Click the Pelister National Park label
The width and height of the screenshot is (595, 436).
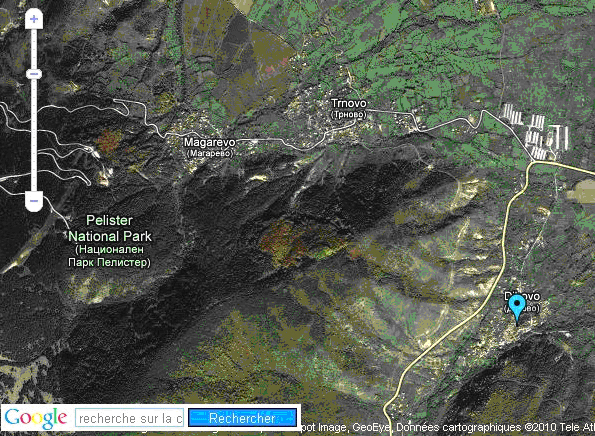(109, 228)
